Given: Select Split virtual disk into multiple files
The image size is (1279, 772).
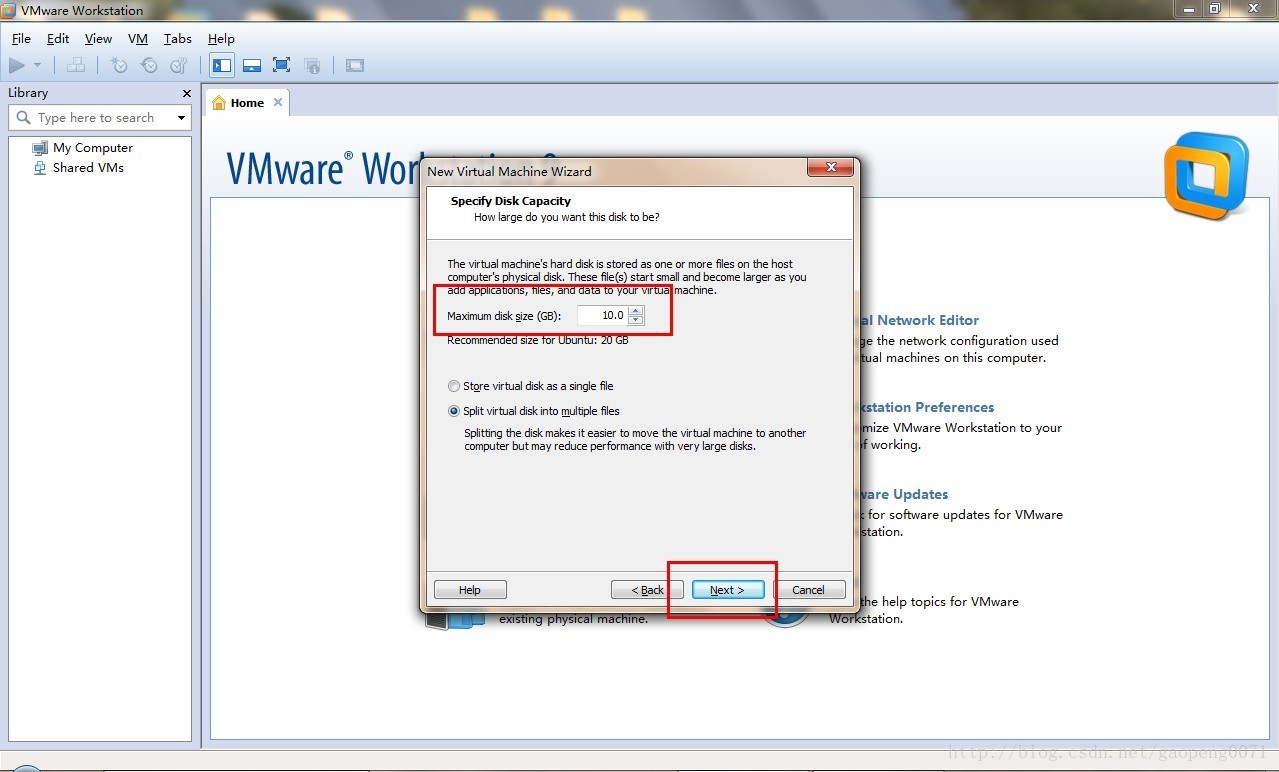Looking at the screenshot, I should click(x=534, y=411).
